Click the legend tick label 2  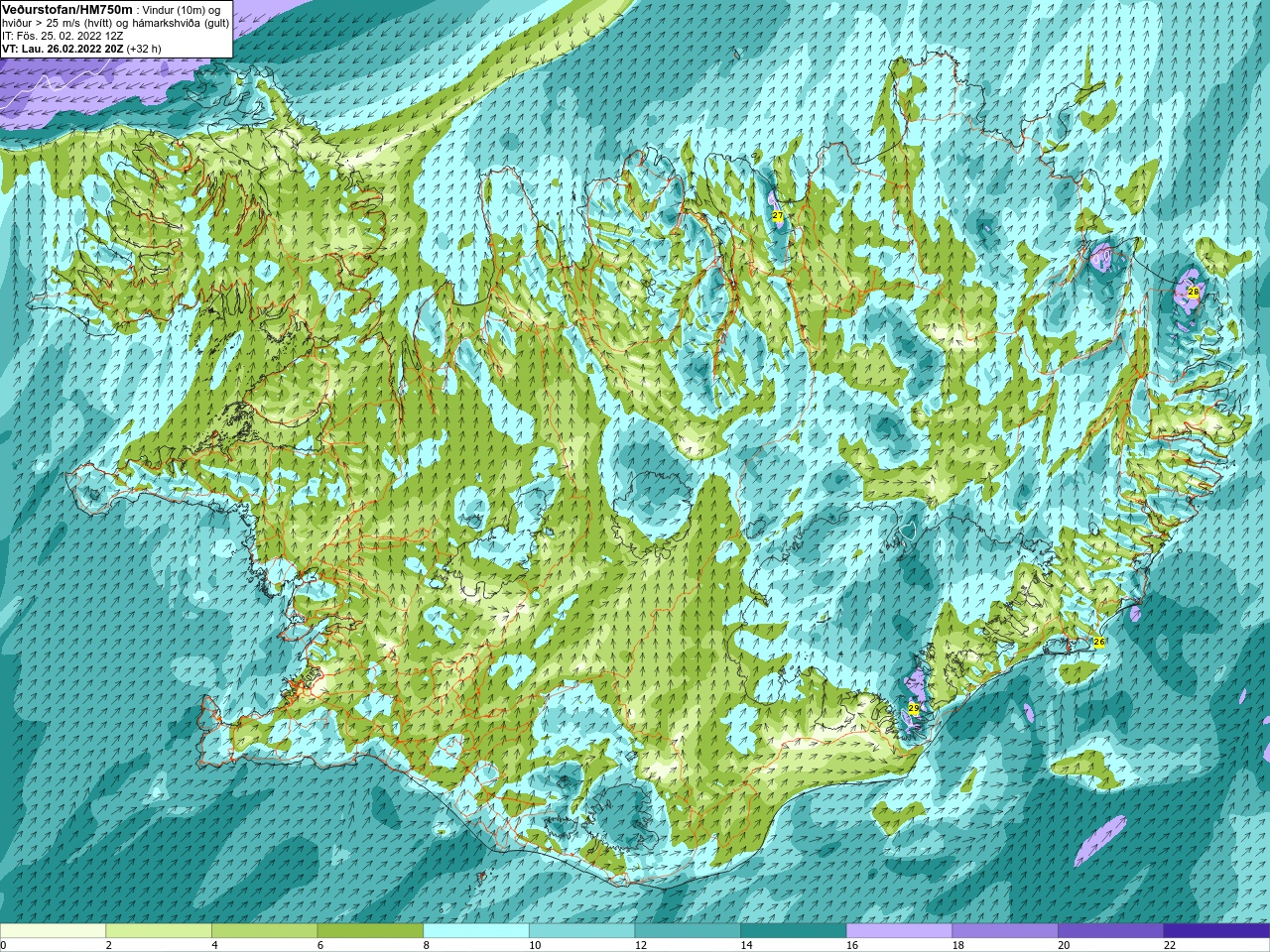[108, 945]
